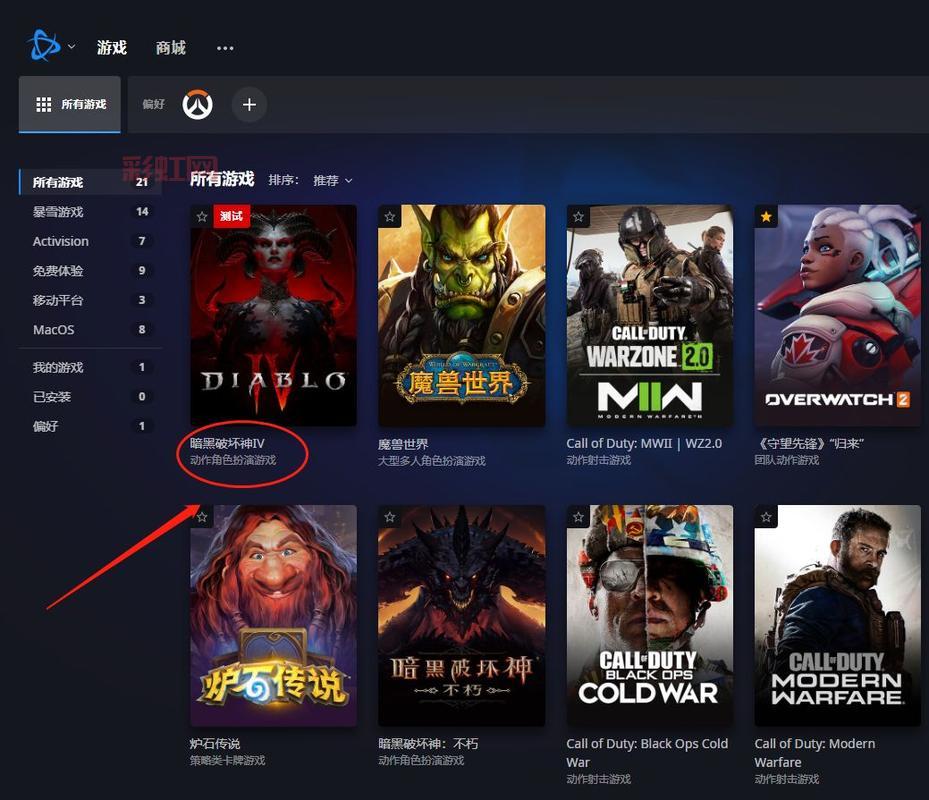This screenshot has width=929, height=800.
Task: Click the 暗黑破坏神：不朽 title link
Action: pyautogui.click(x=428, y=744)
